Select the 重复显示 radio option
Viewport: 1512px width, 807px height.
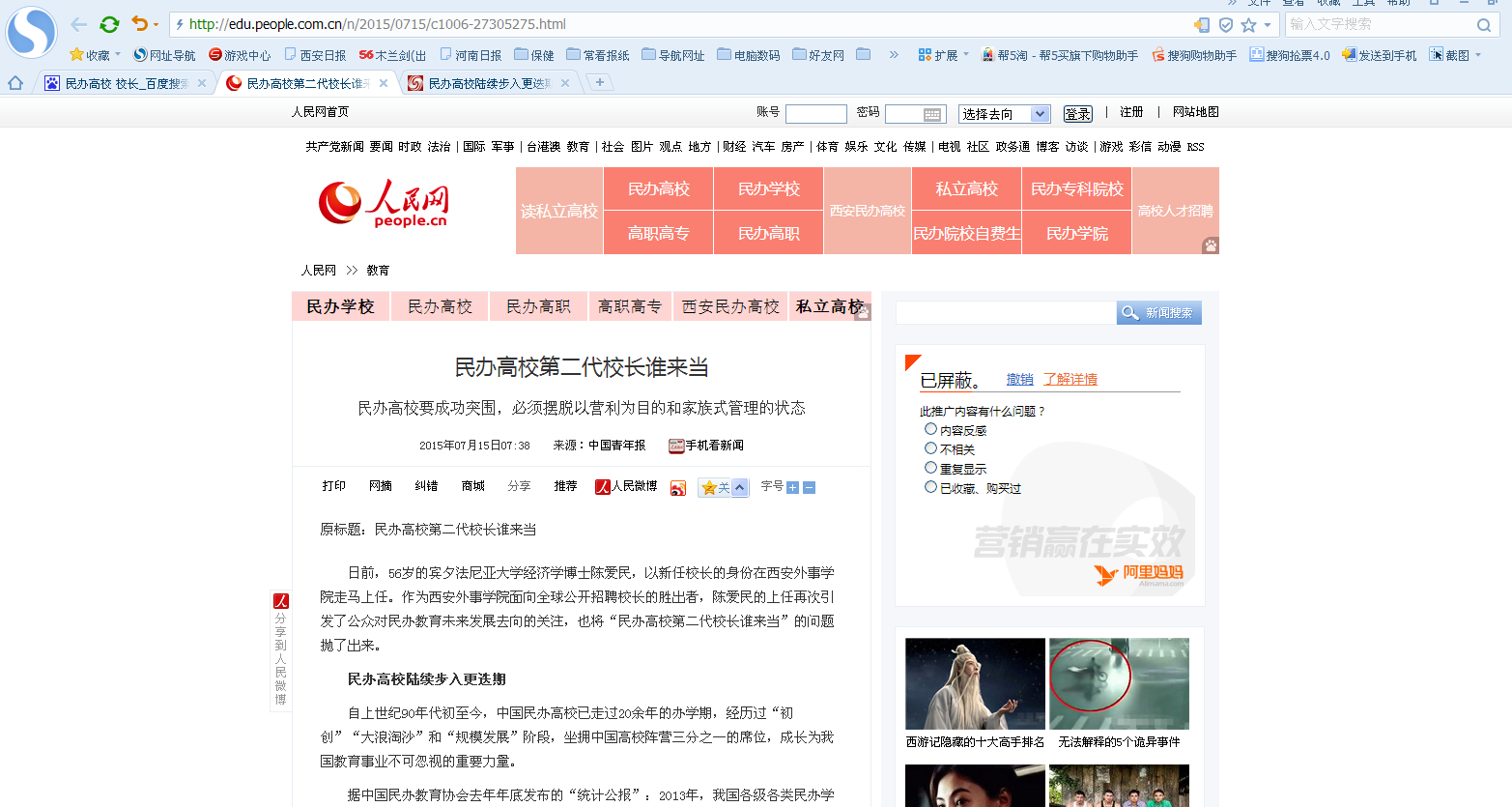(x=930, y=468)
